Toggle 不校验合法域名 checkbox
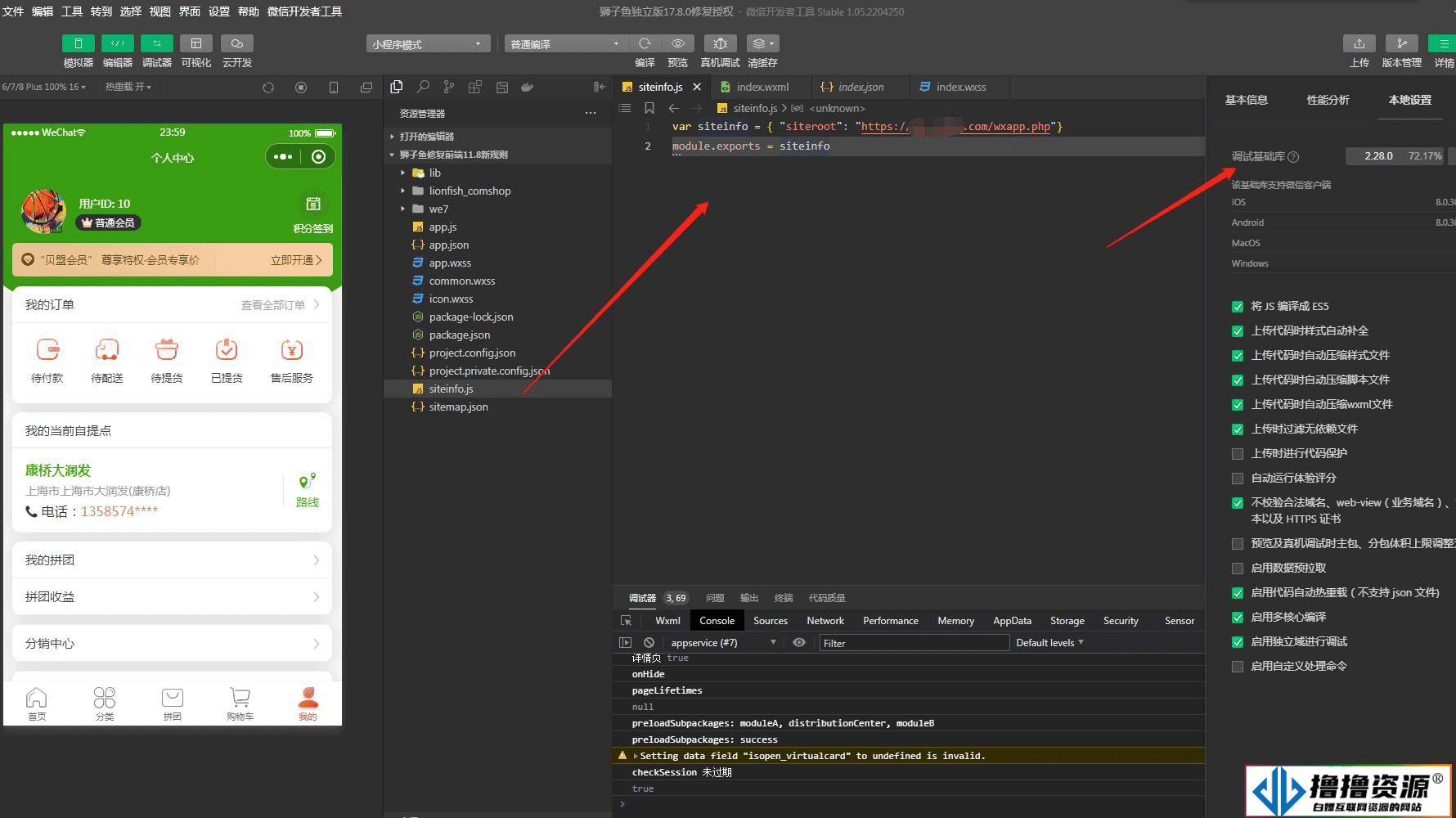 coord(1238,503)
